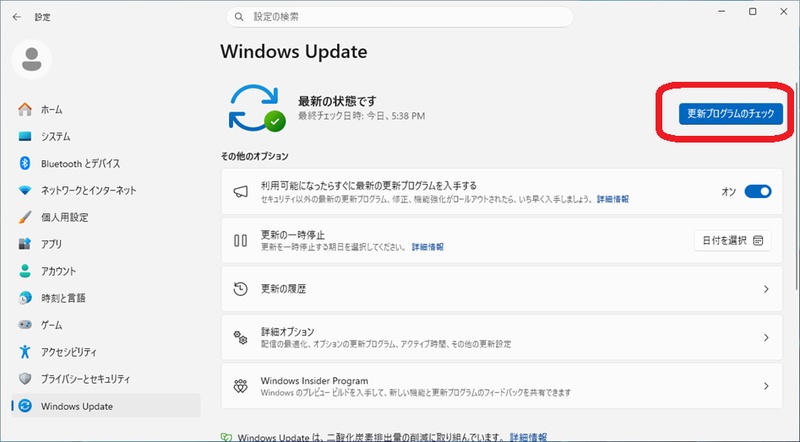The width and height of the screenshot is (800, 442).
Task: Click the user profile avatar
Action: (x=32, y=59)
